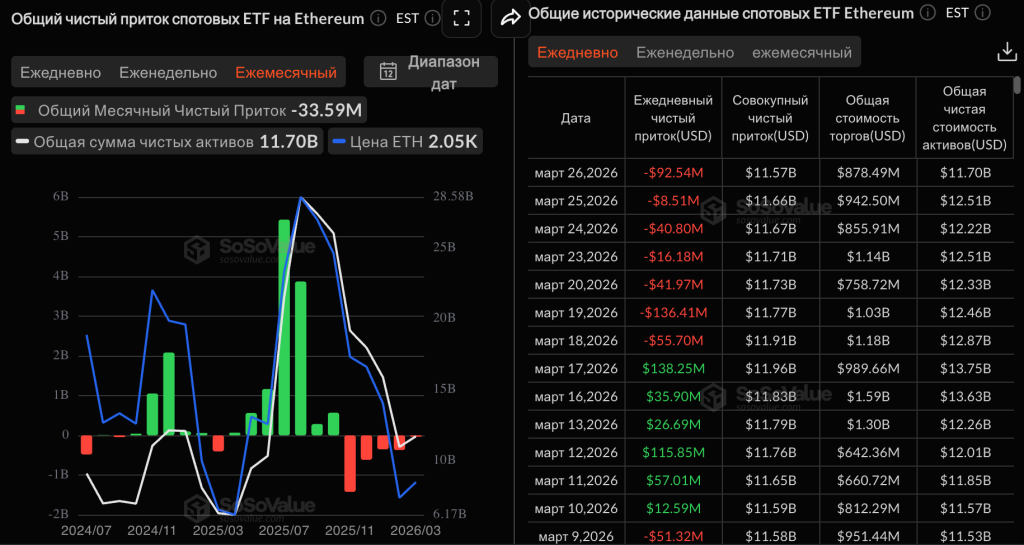Select table Еженедельно tab
The height and width of the screenshot is (545, 1024).
(x=685, y=52)
